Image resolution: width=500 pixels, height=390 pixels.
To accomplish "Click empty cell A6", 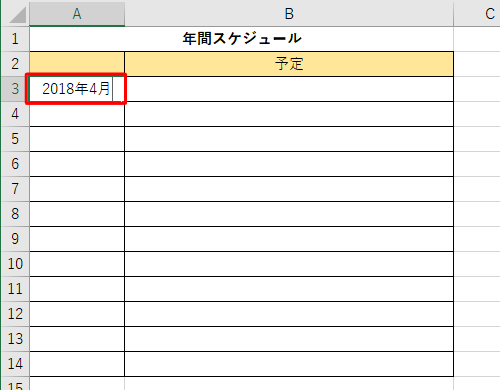I will point(77,164).
